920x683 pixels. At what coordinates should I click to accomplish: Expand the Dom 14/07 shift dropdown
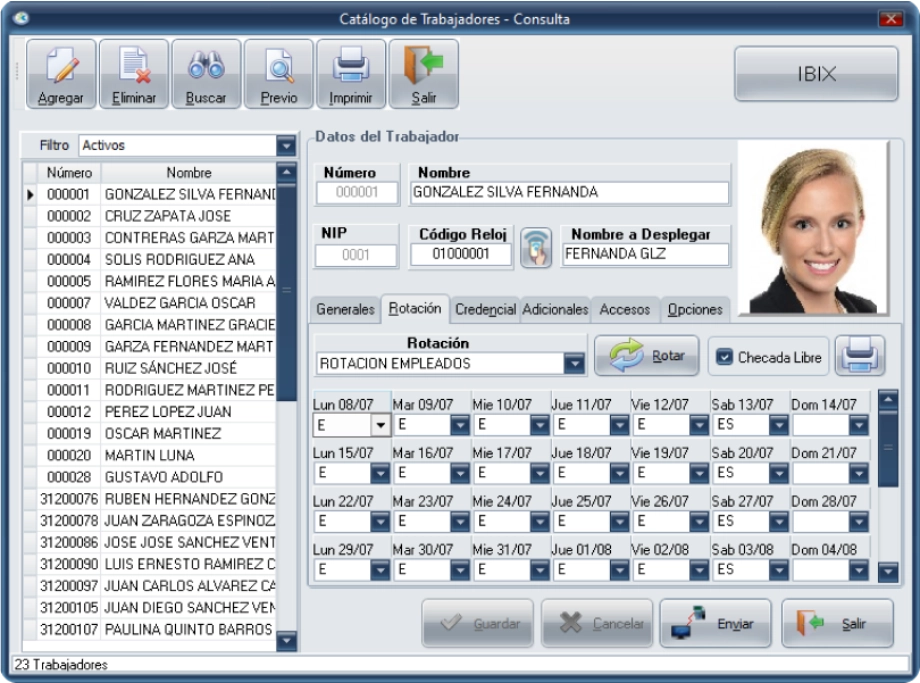coord(859,425)
